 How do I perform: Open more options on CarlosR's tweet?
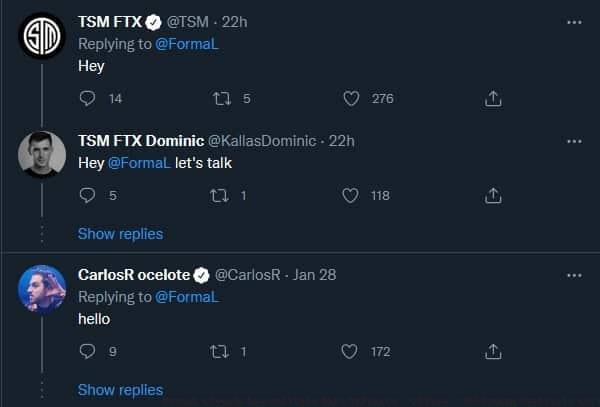click(x=574, y=274)
